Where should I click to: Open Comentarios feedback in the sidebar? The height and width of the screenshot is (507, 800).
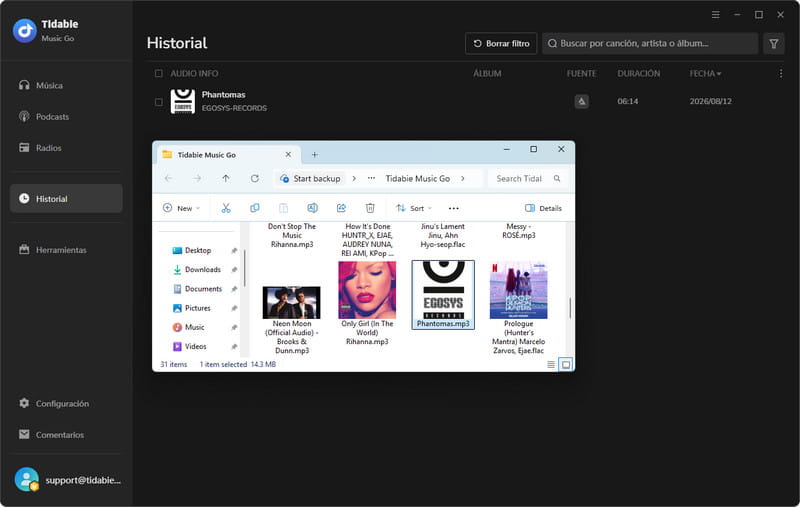pyautogui.click(x=66, y=434)
